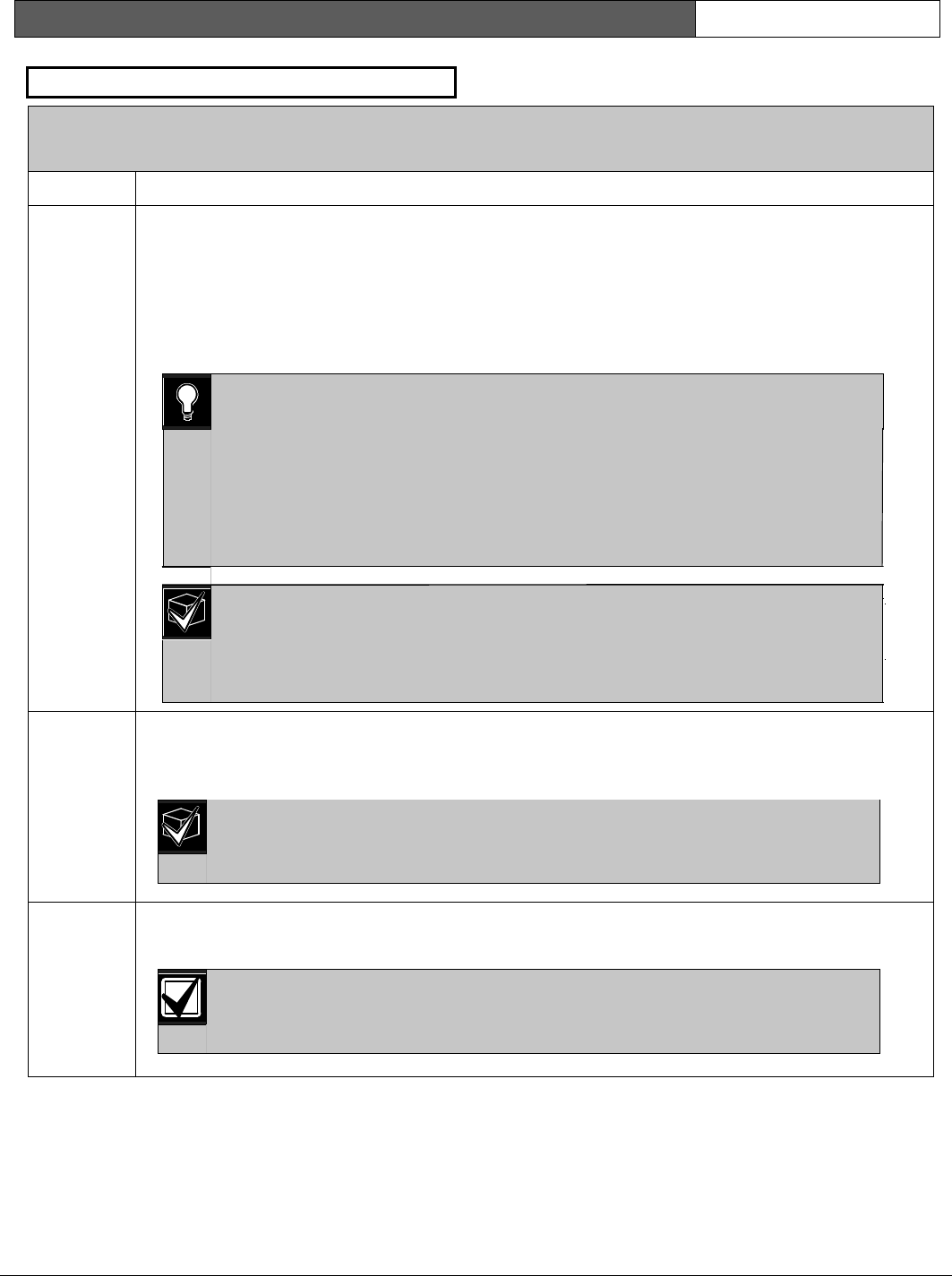
Task: Click the small gray cell under the middle-row cube icon
Action: 183,869
